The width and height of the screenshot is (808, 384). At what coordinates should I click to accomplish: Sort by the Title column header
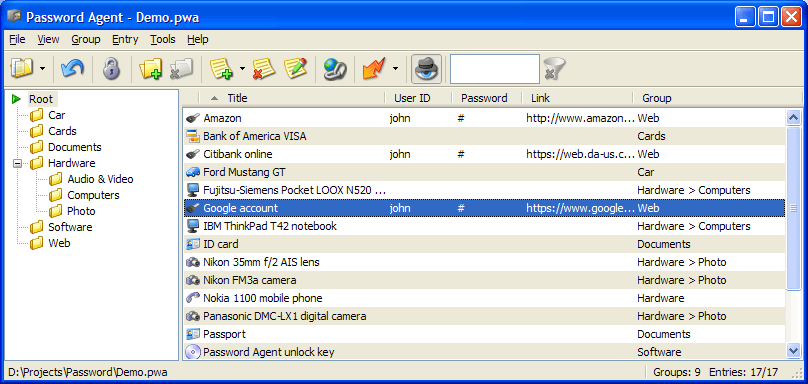tap(292, 98)
